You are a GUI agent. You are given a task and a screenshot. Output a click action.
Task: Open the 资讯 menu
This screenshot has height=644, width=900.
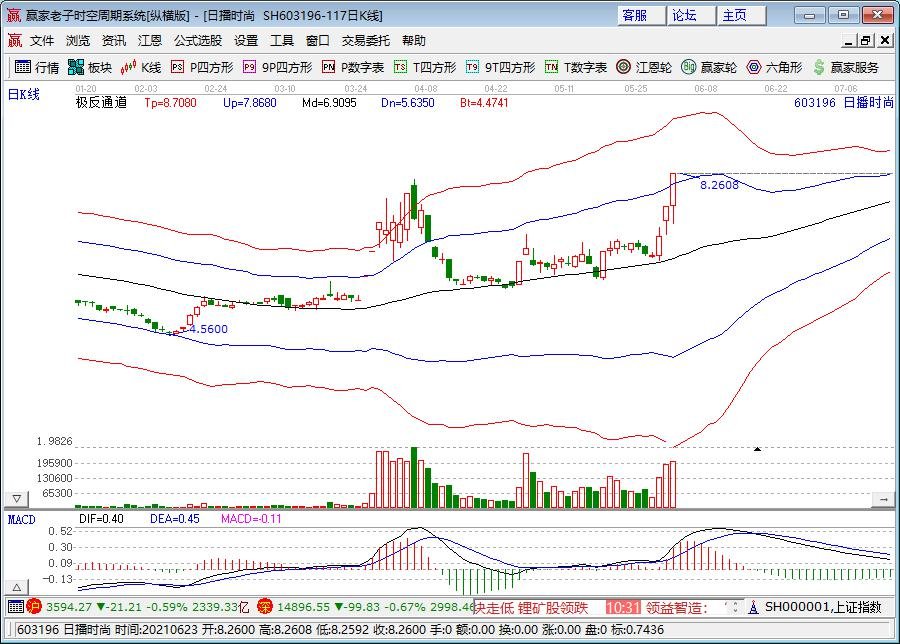pyautogui.click(x=114, y=40)
